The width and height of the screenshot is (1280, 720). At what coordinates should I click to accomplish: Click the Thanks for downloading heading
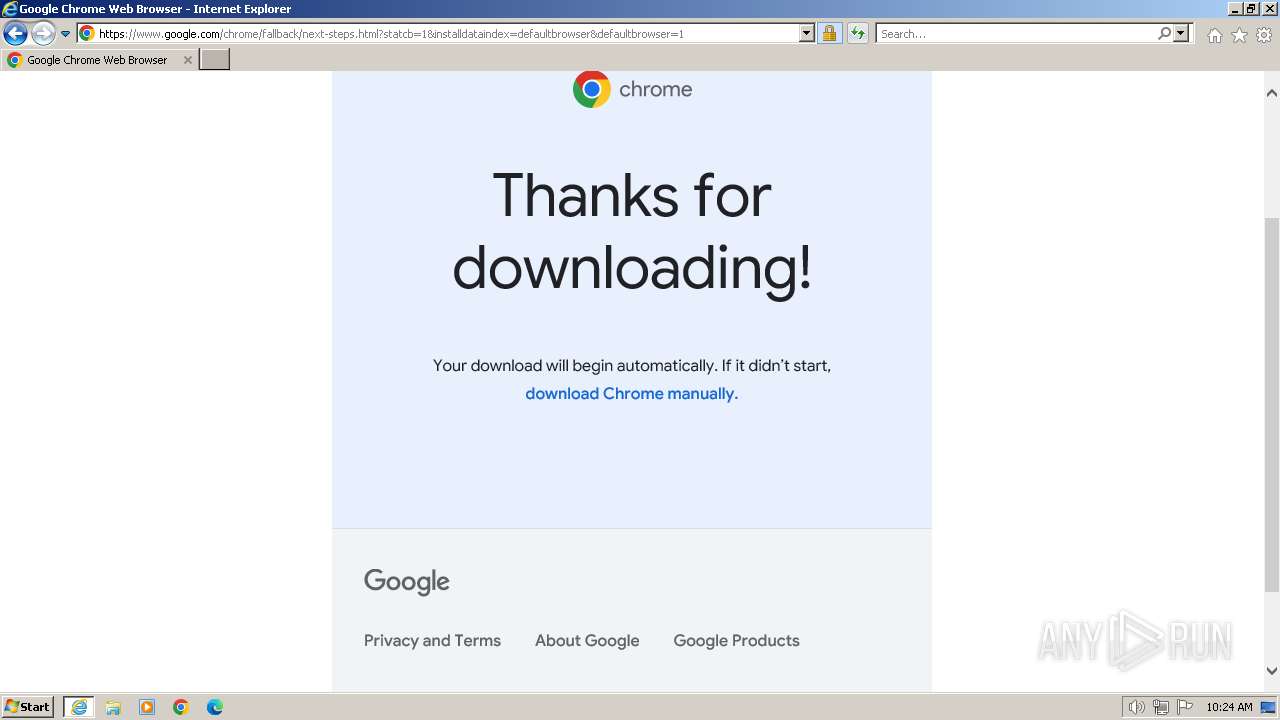click(x=632, y=232)
